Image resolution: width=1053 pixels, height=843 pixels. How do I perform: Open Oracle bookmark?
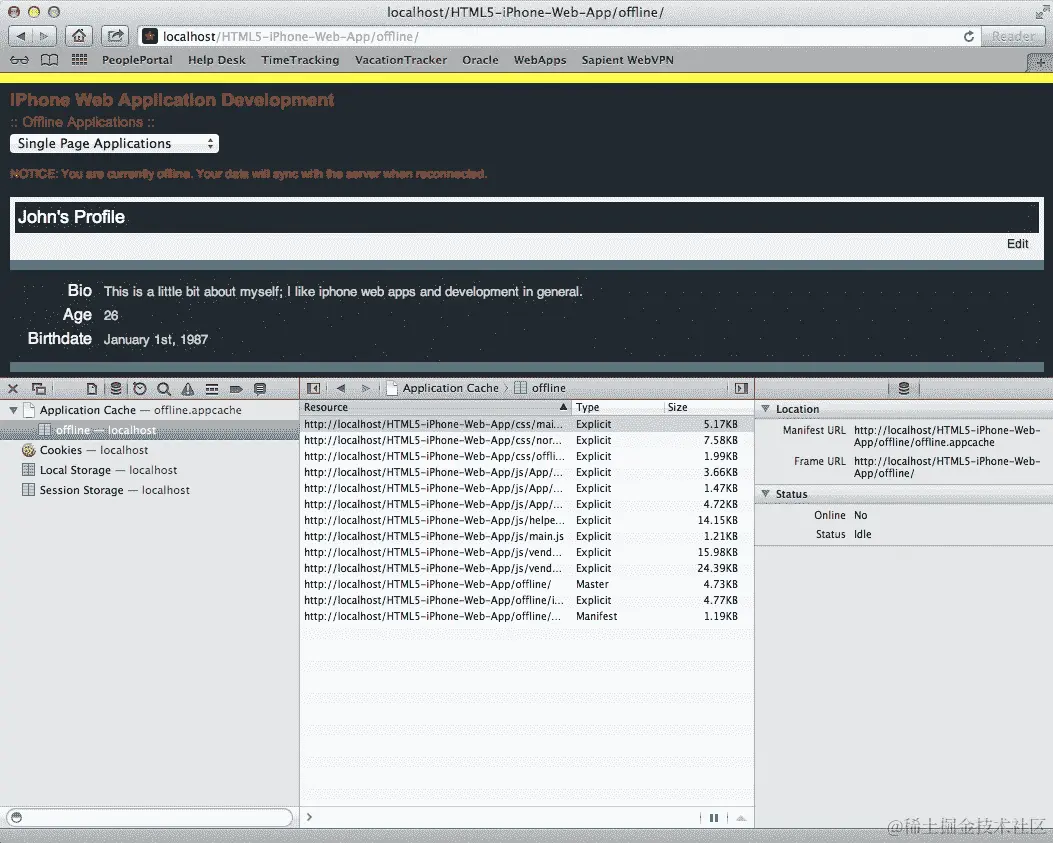(x=480, y=60)
